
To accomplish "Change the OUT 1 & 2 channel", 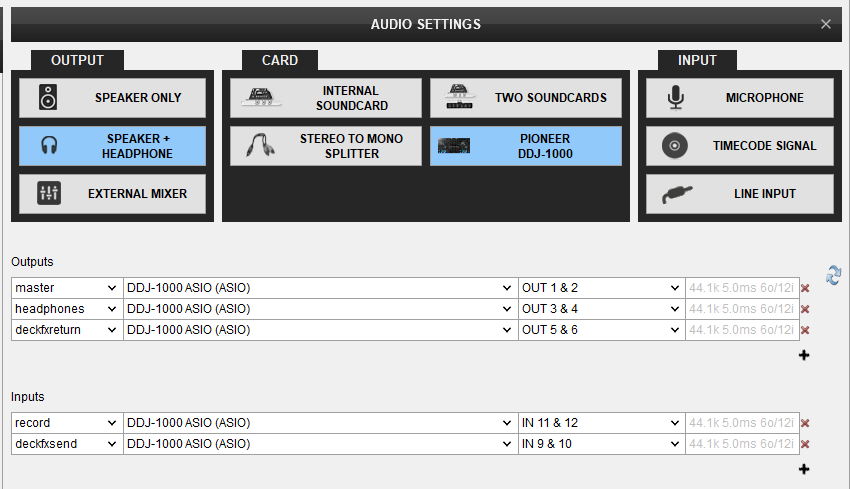I will (602, 288).
